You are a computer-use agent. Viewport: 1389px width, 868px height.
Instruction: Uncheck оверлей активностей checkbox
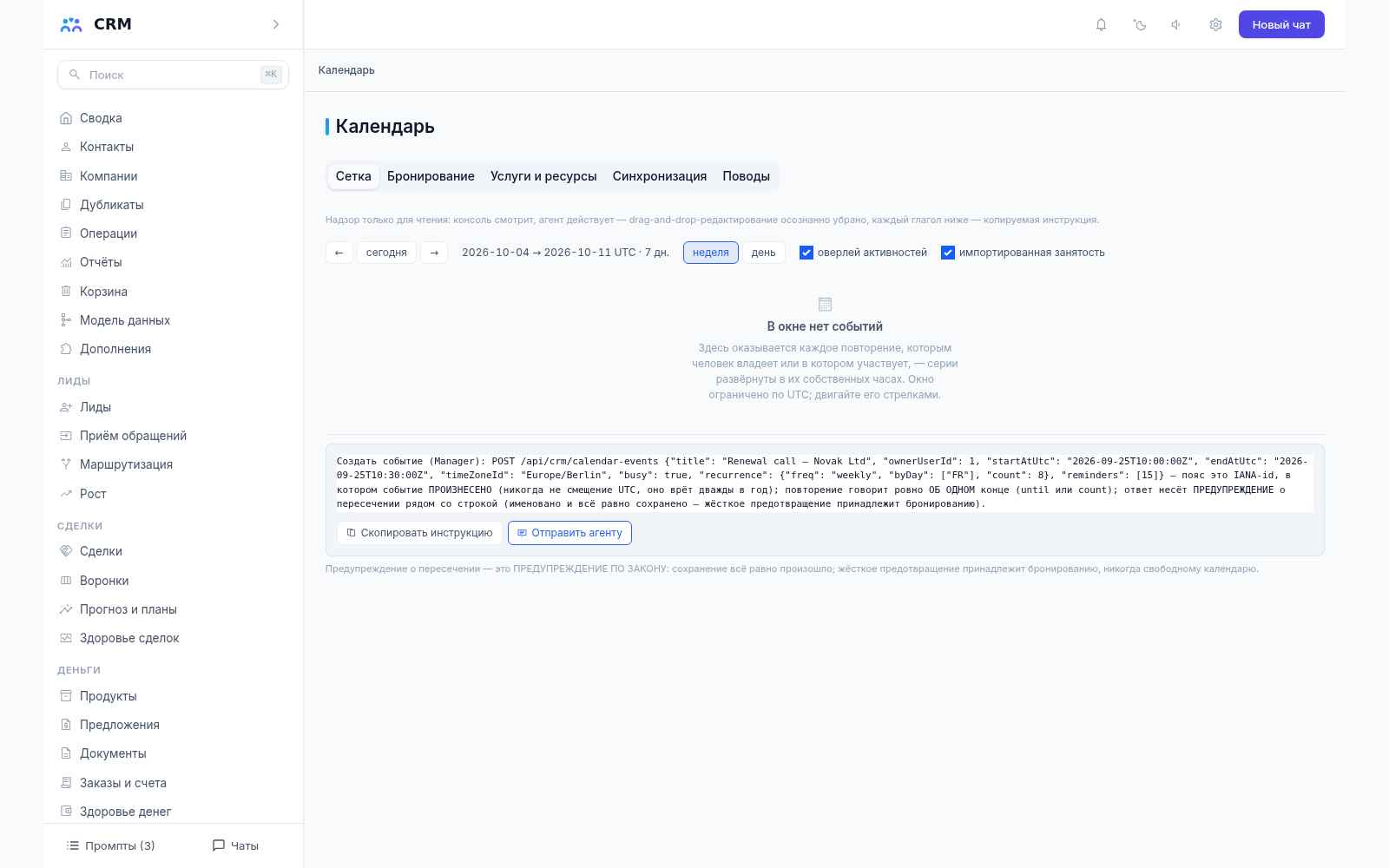coord(806,253)
